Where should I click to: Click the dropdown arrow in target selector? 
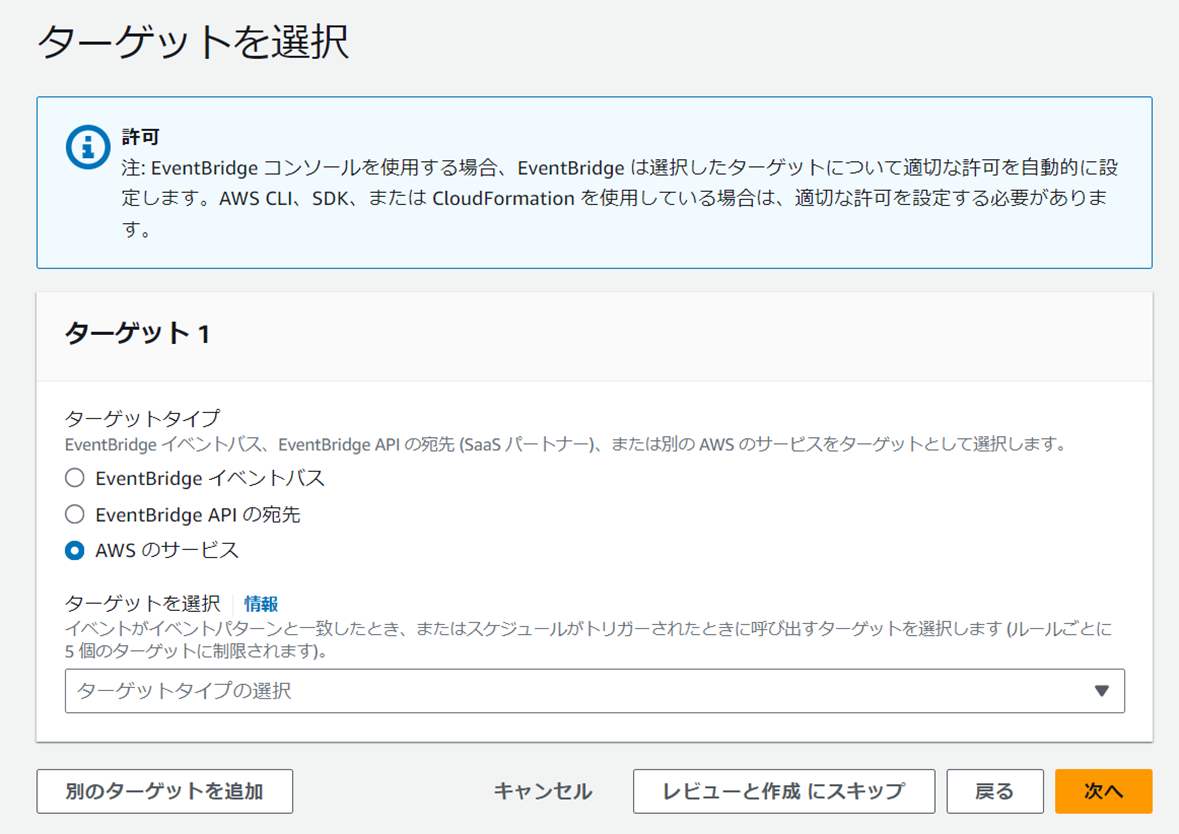coord(1102,690)
